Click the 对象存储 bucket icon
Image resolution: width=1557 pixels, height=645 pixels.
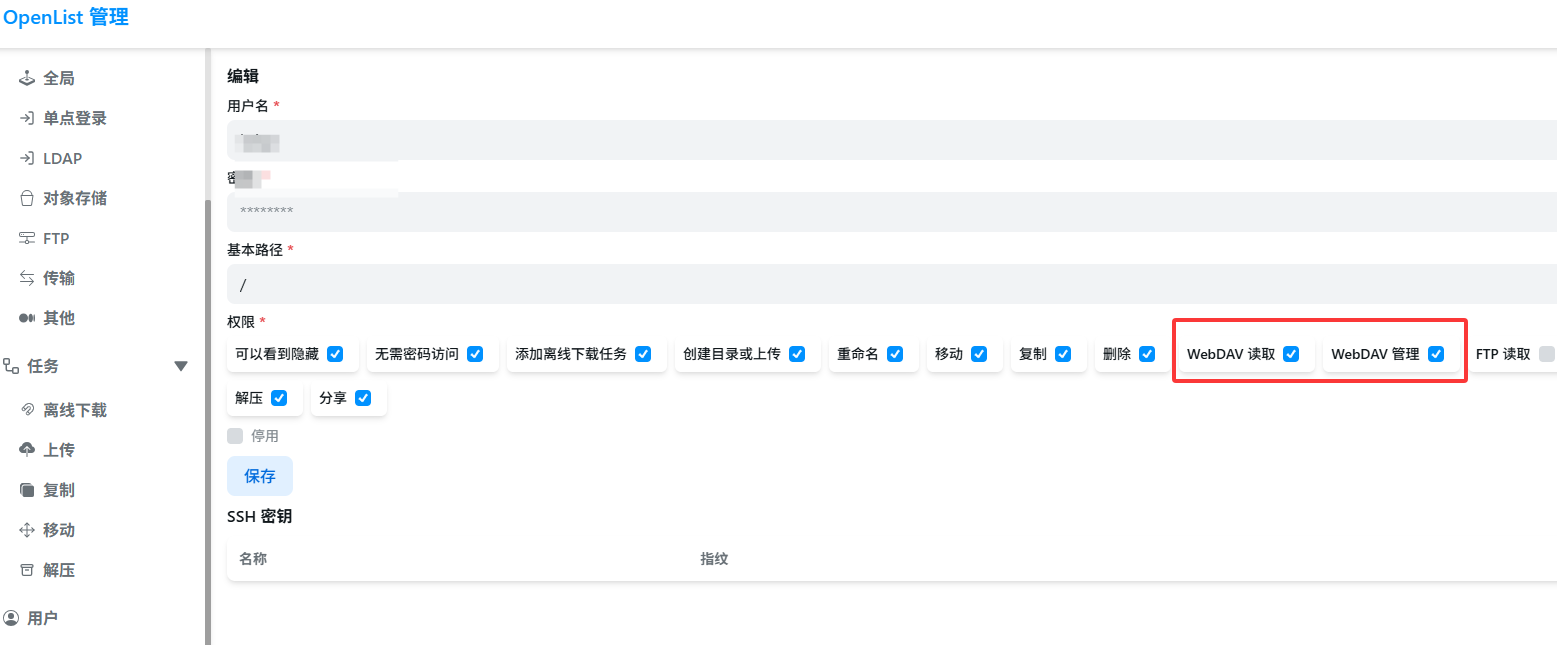pyautogui.click(x=27, y=198)
